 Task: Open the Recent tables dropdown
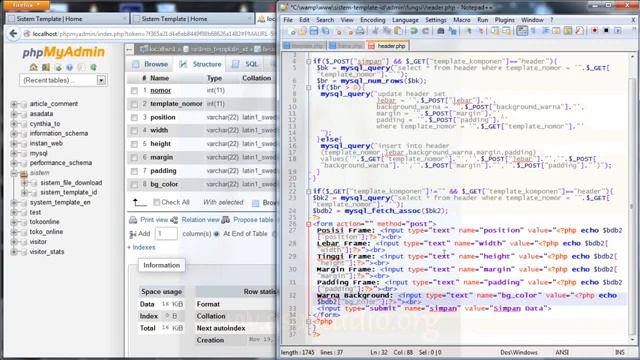pos(63,80)
